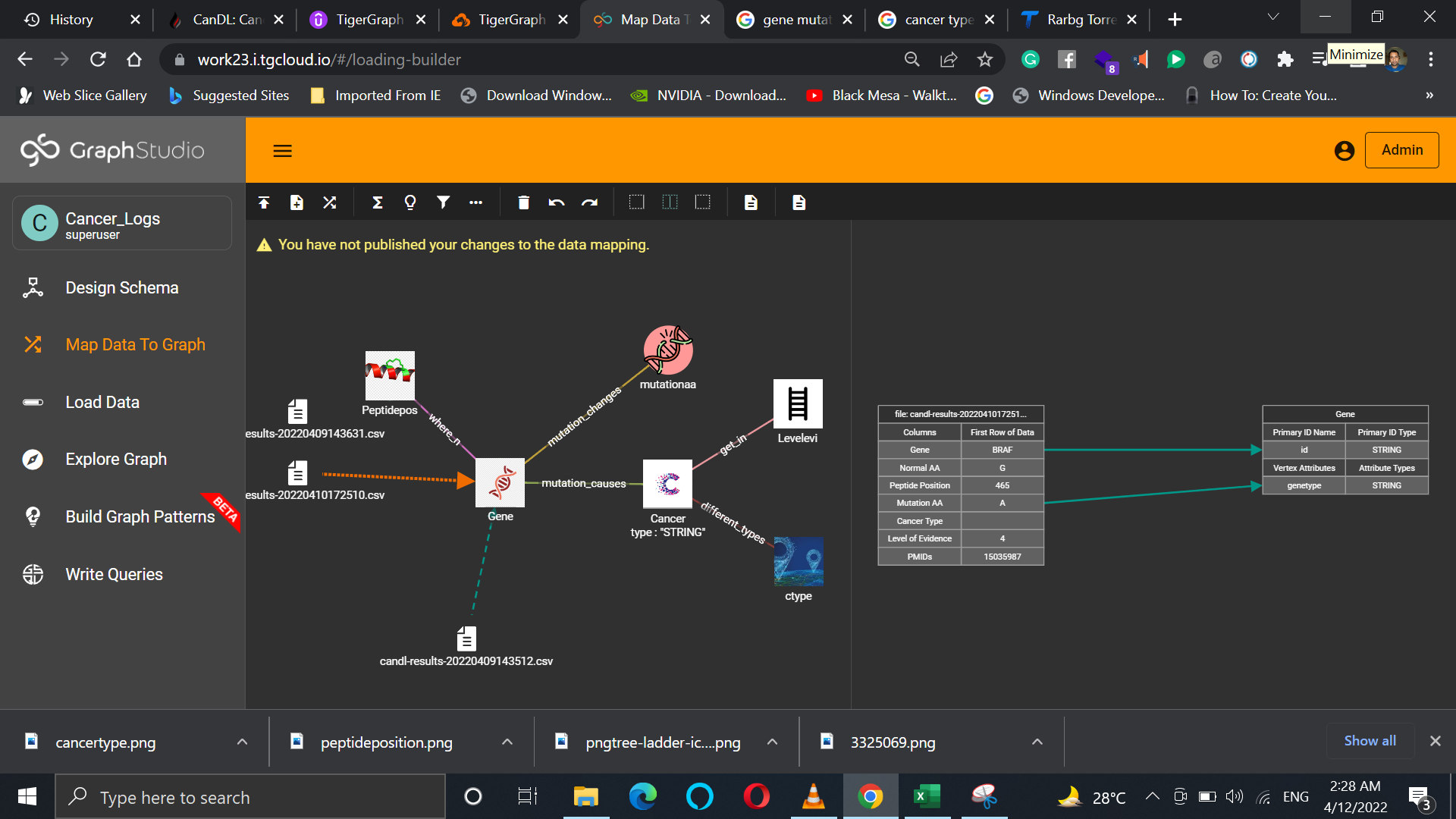The image size is (1456, 819).
Task: Click the publish data mapping upload icon
Action: (x=264, y=202)
